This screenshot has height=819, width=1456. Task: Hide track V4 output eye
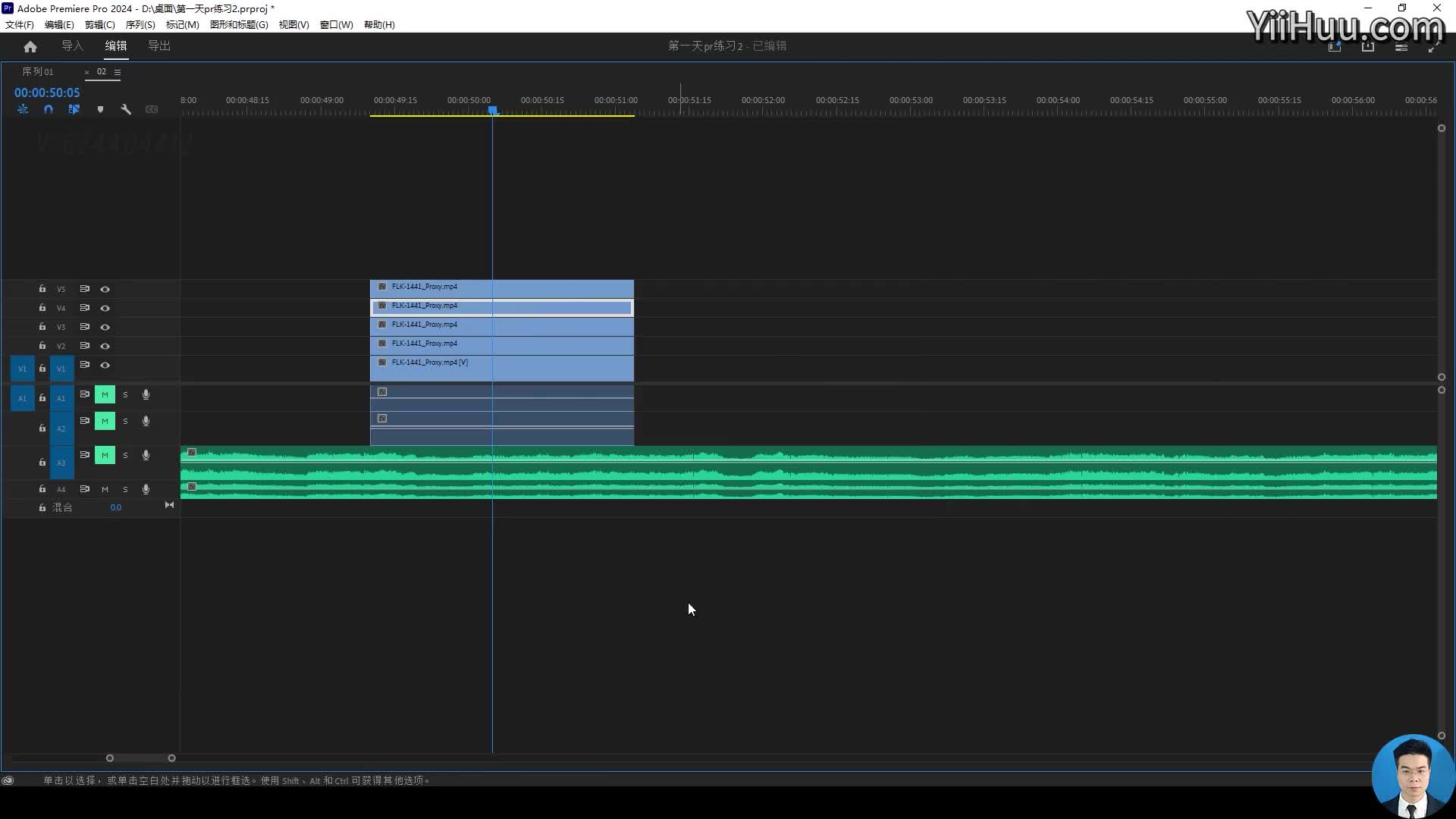pyautogui.click(x=105, y=308)
